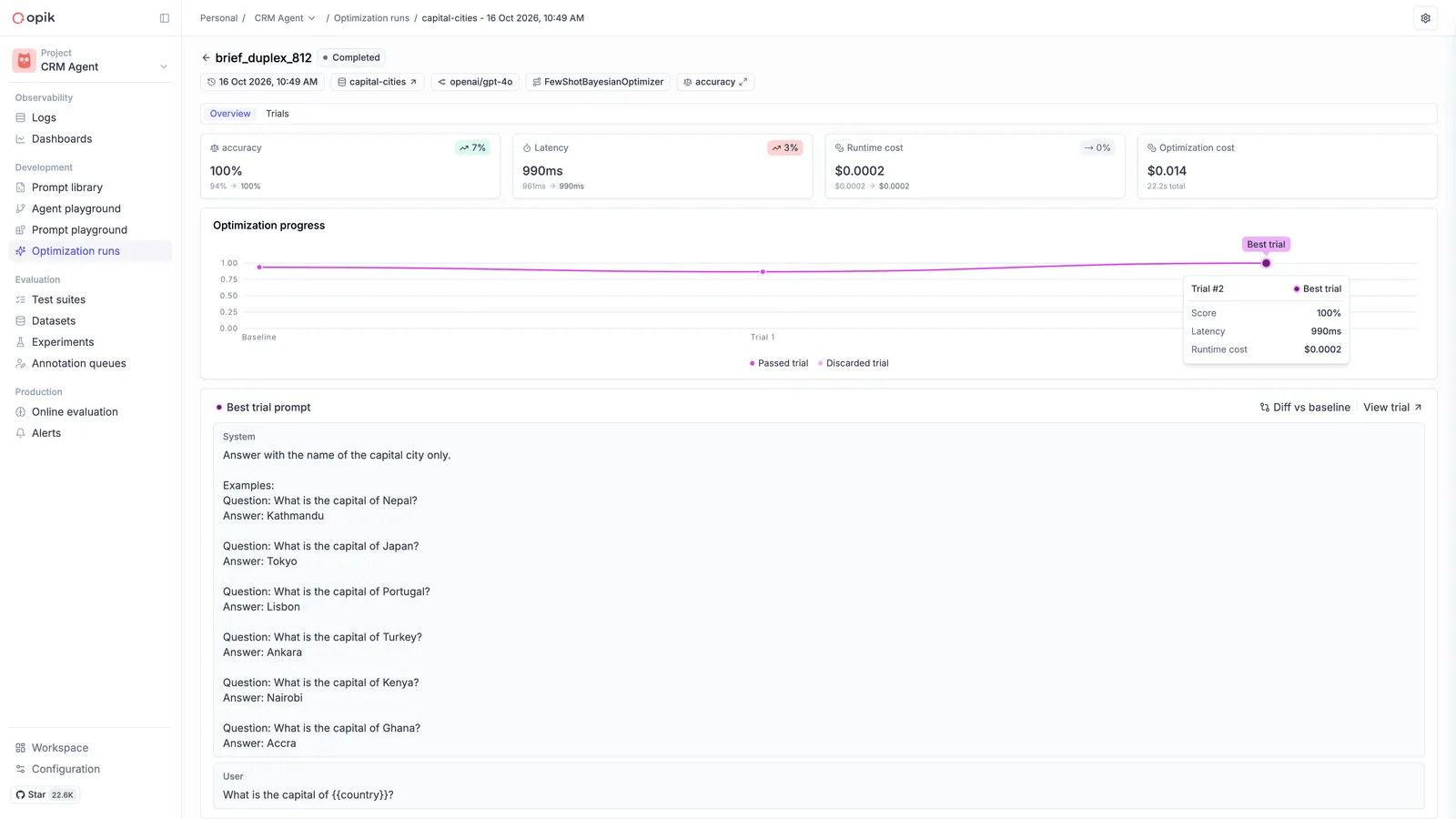1456x819 pixels.
Task: Click Personal breadcrumb link
Action: click(218, 18)
